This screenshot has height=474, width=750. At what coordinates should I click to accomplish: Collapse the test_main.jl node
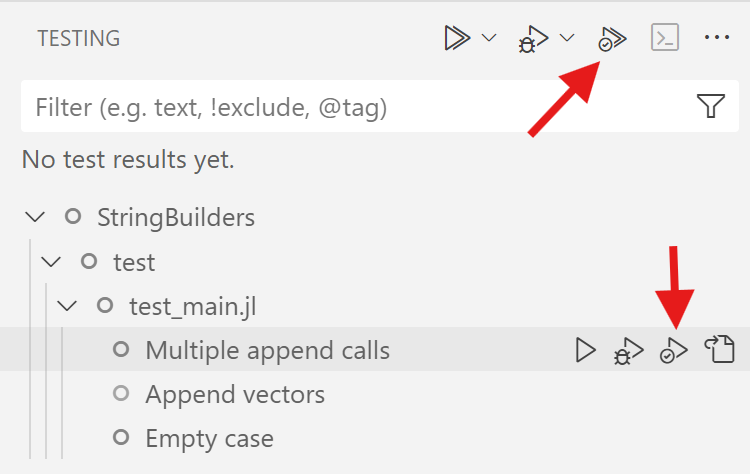(x=66, y=306)
